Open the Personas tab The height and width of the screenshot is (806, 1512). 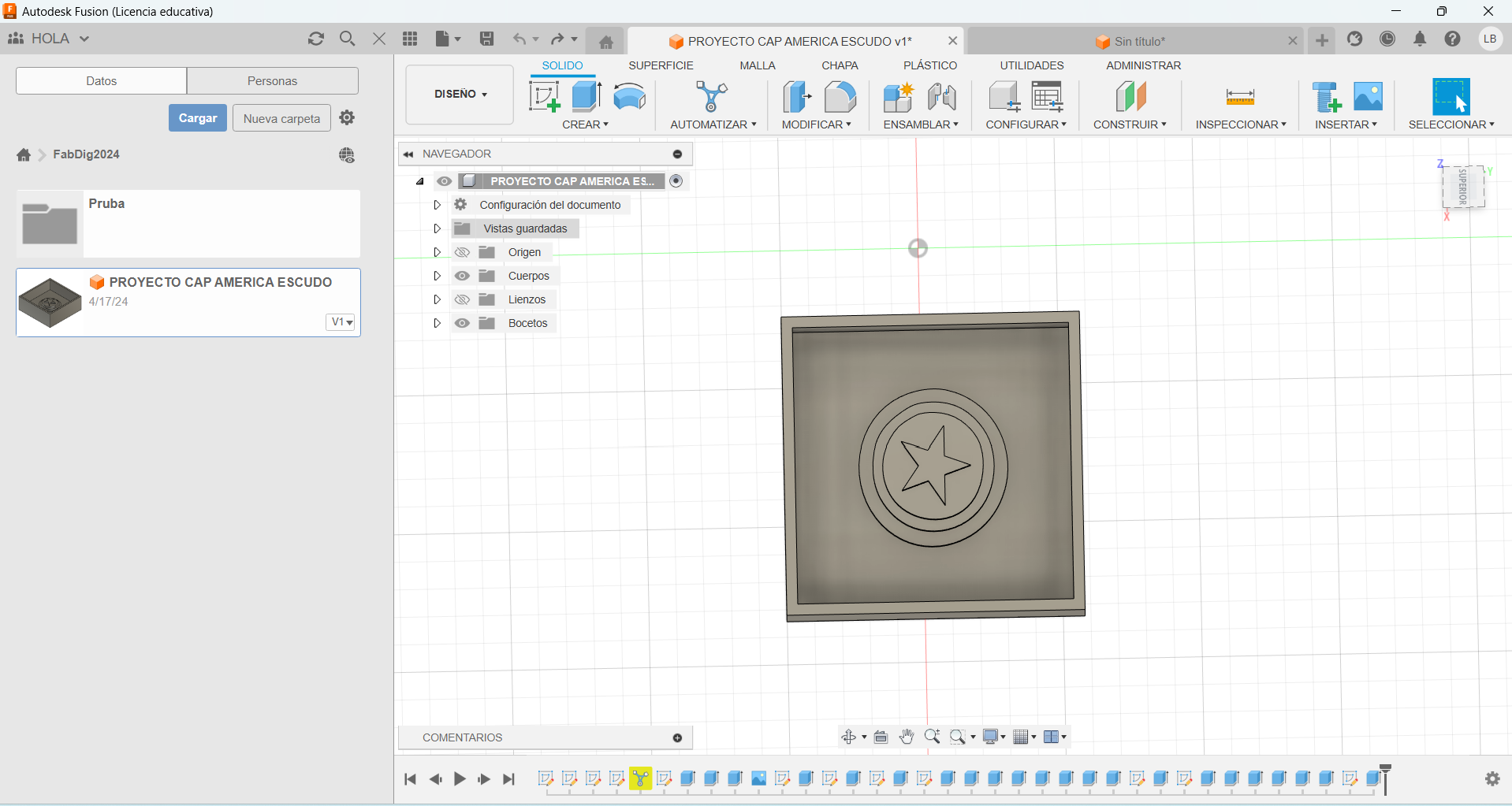[272, 80]
